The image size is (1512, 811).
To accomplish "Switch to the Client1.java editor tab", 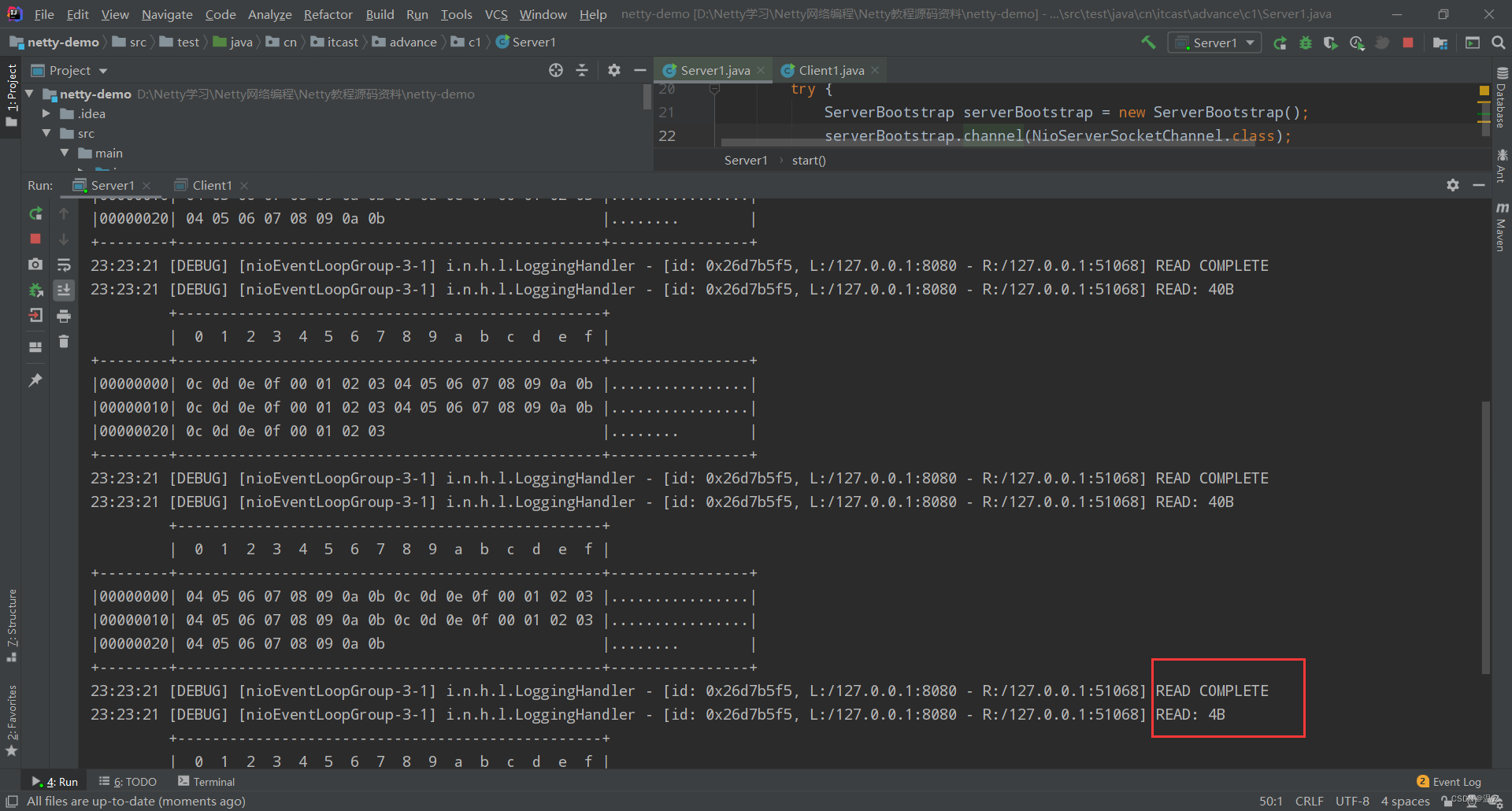I will [x=831, y=70].
